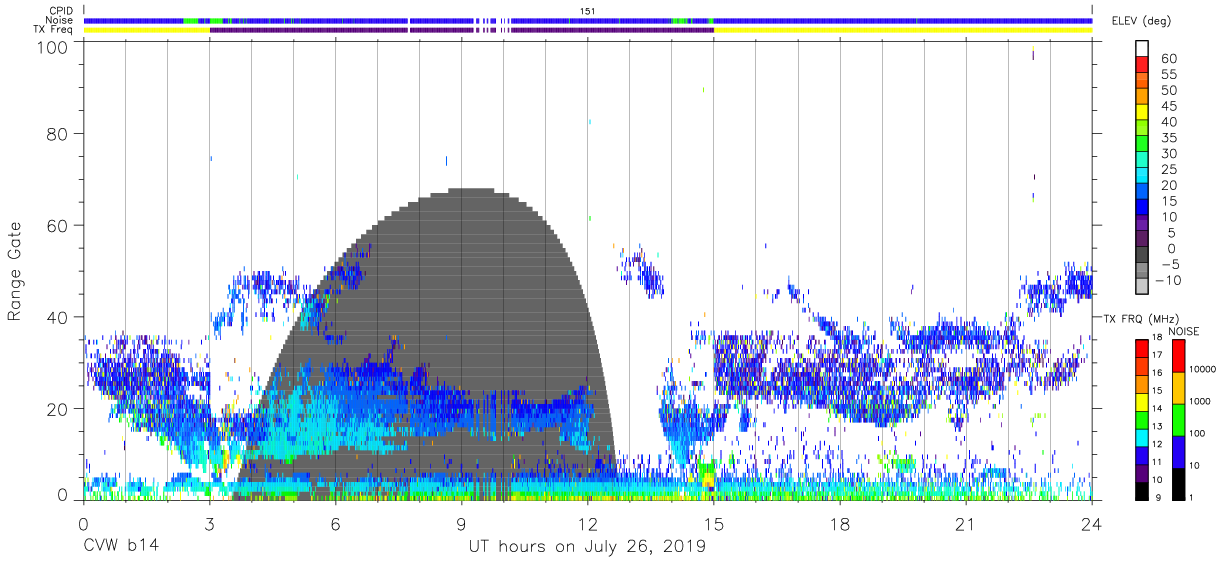
Task: Click the '45' label on ELEV scale
Action: 1168,105
